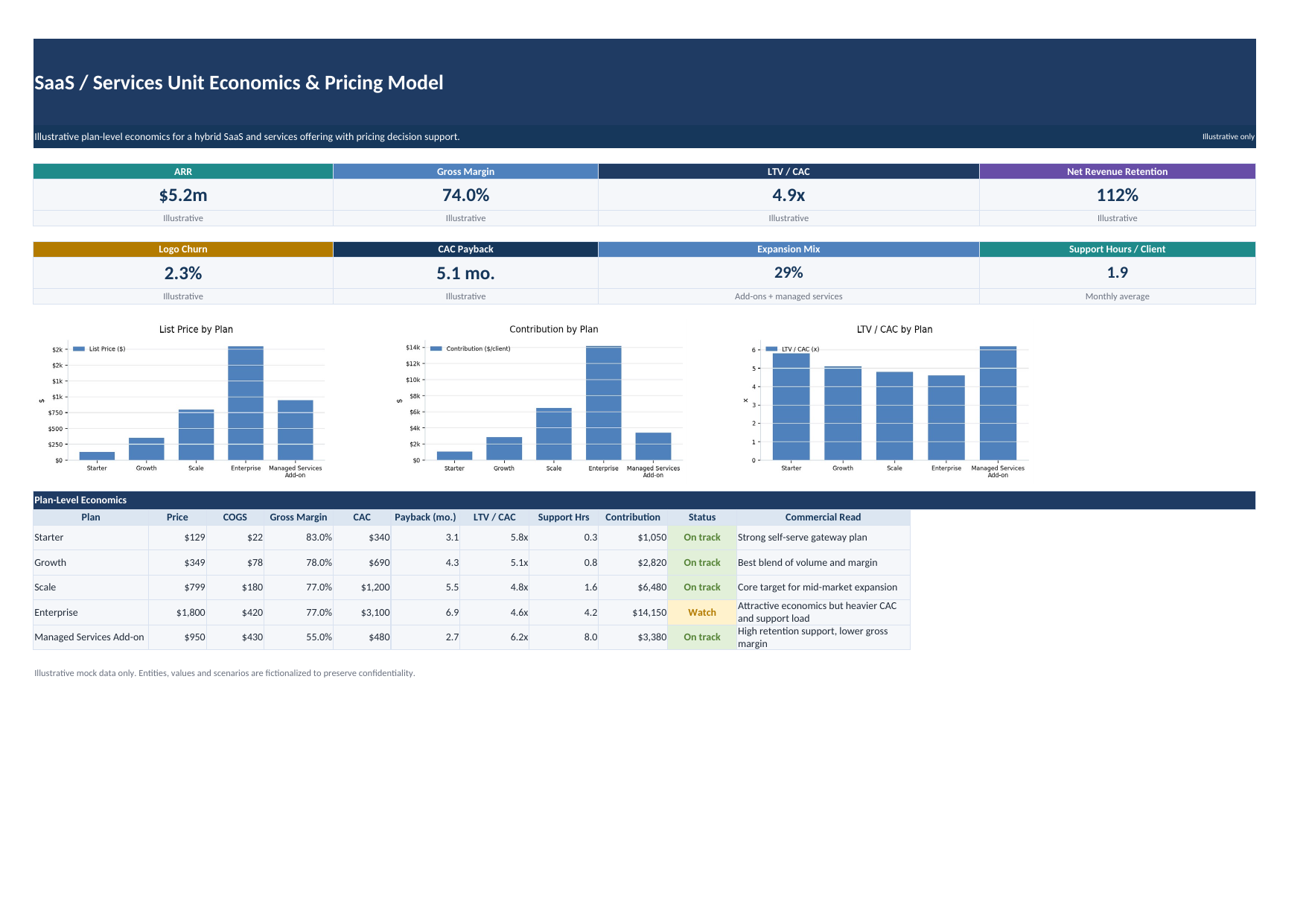Click the Payback (mo.) column header
This screenshot has width=1306, height=924.
point(425,517)
